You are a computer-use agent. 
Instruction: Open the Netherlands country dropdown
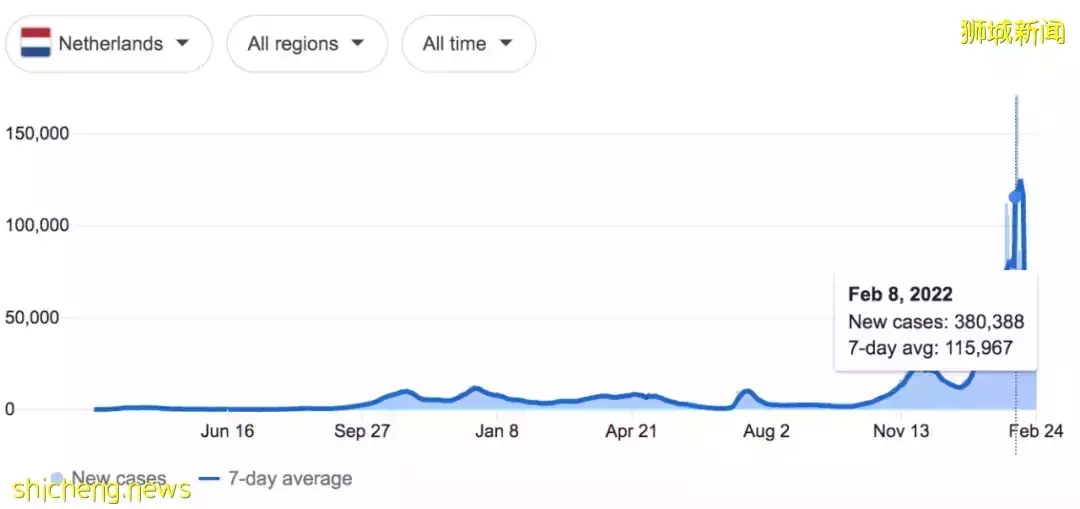[109, 44]
